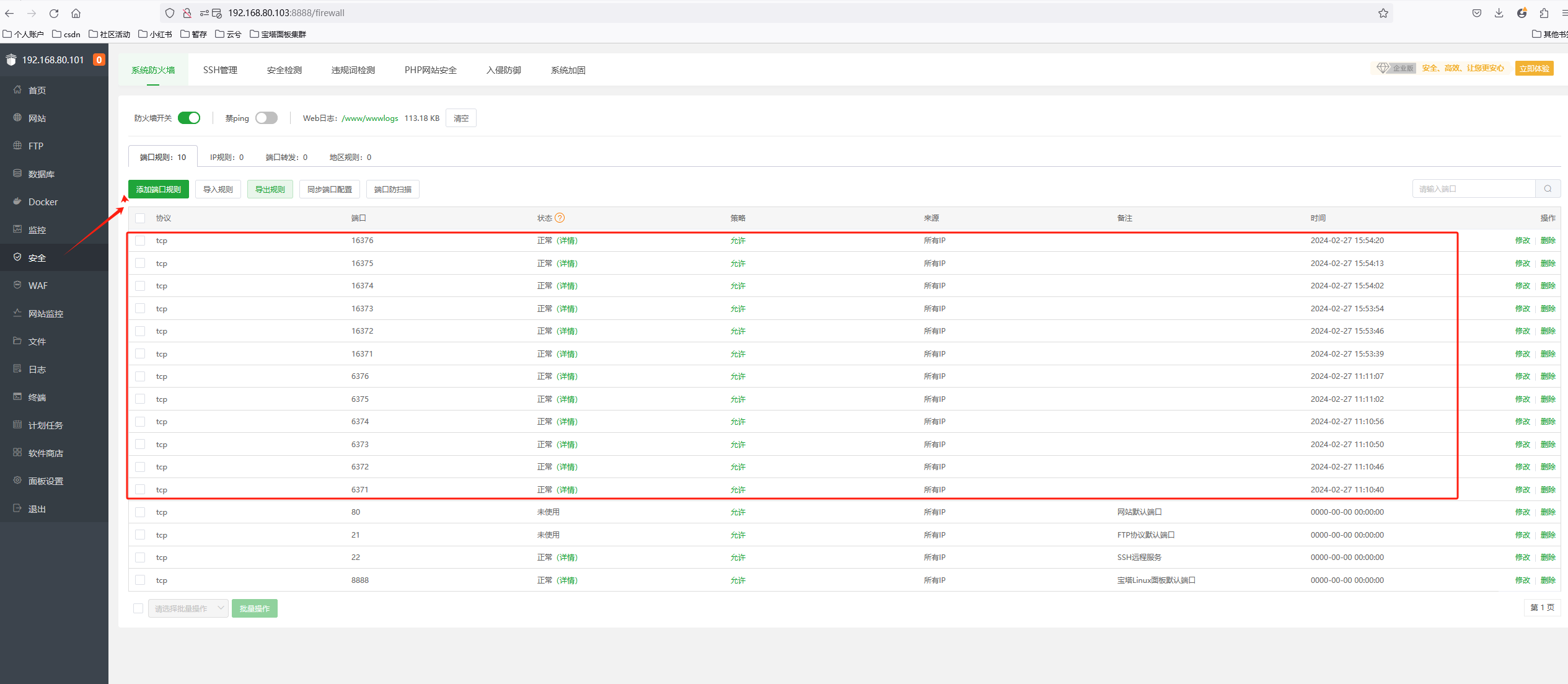
Task: Open the 监控 sidebar item
Action: click(54, 229)
